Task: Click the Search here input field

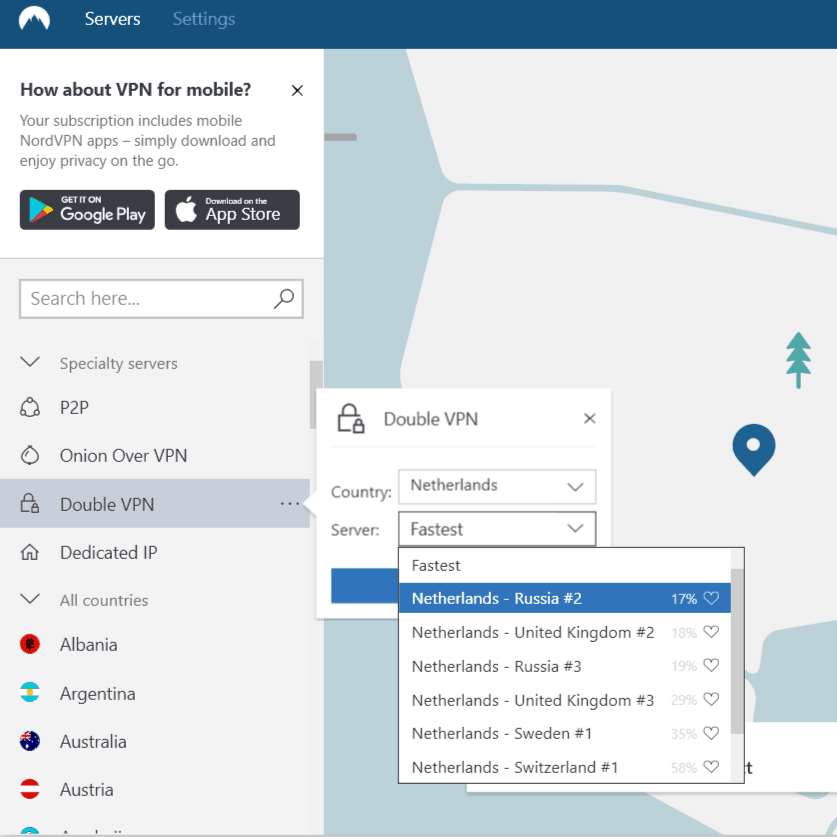Action: pyautogui.click(x=161, y=298)
